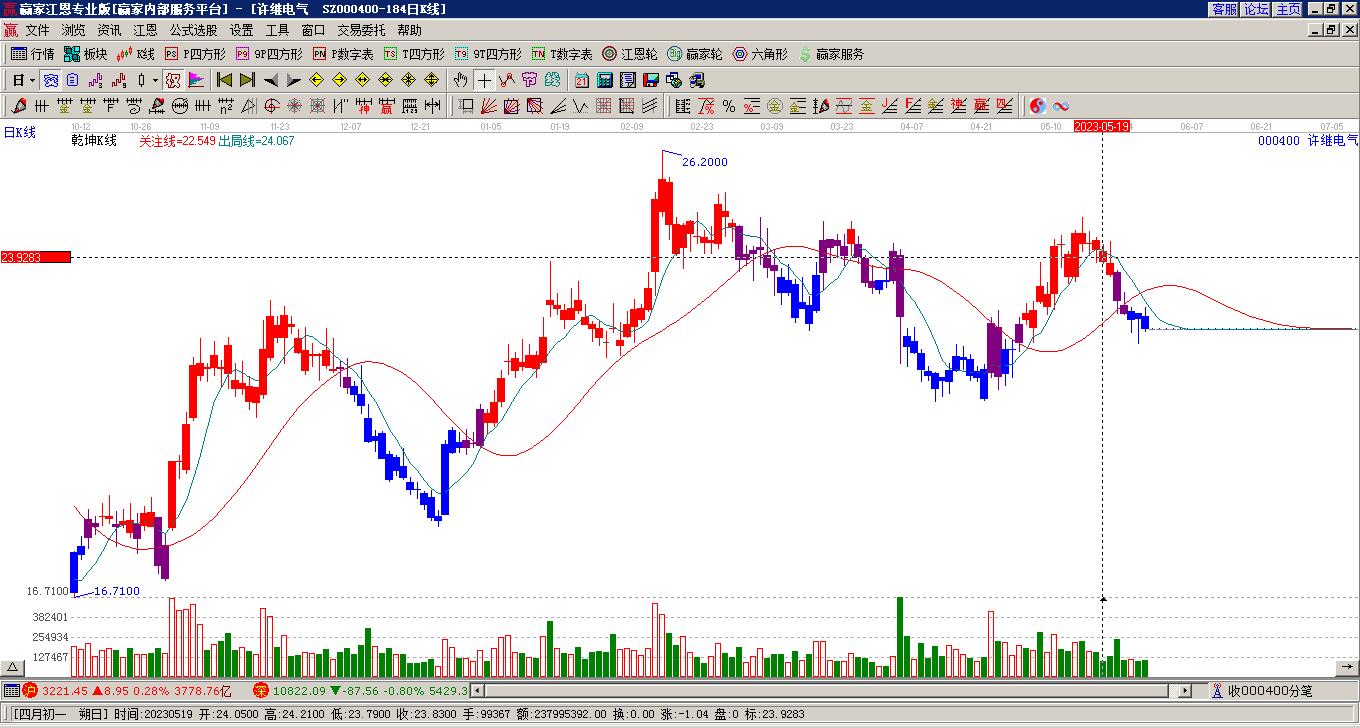Viewport: 1360px width, 728px height.
Task: Move chart right with black arrow
Action: pyautogui.click(x=293, y=80)
